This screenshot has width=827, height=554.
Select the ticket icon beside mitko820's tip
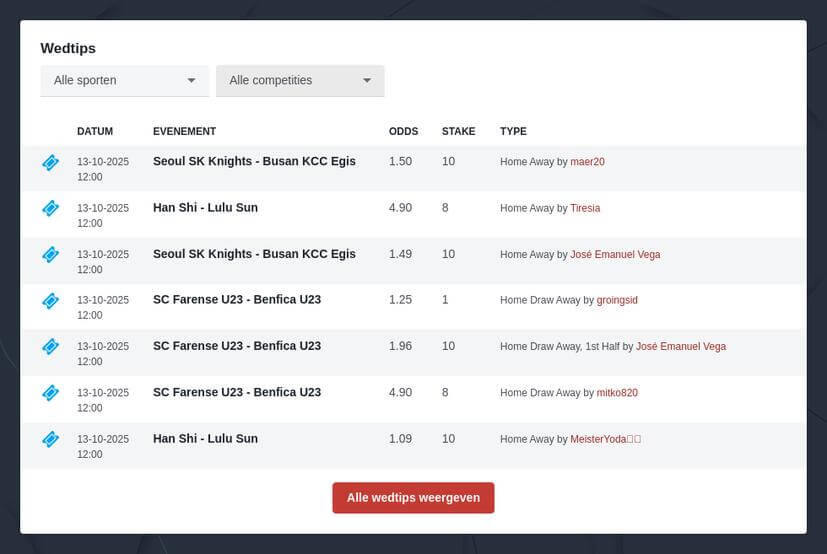(51, 392)
